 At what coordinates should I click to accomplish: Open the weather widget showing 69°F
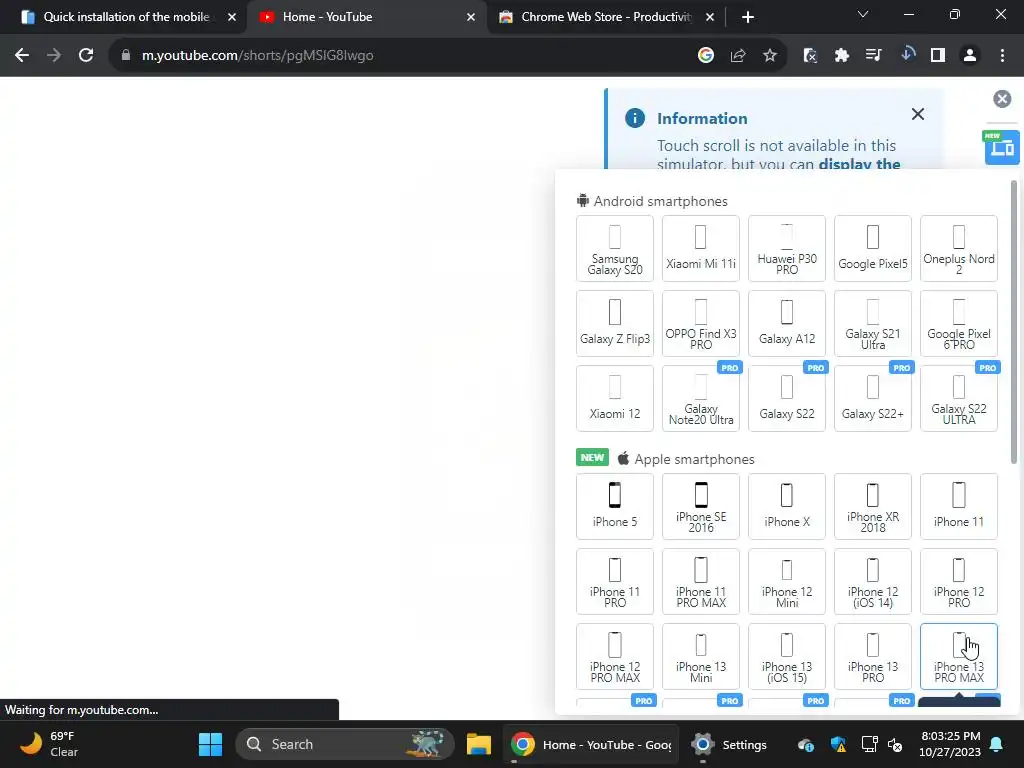click(48, 744)
